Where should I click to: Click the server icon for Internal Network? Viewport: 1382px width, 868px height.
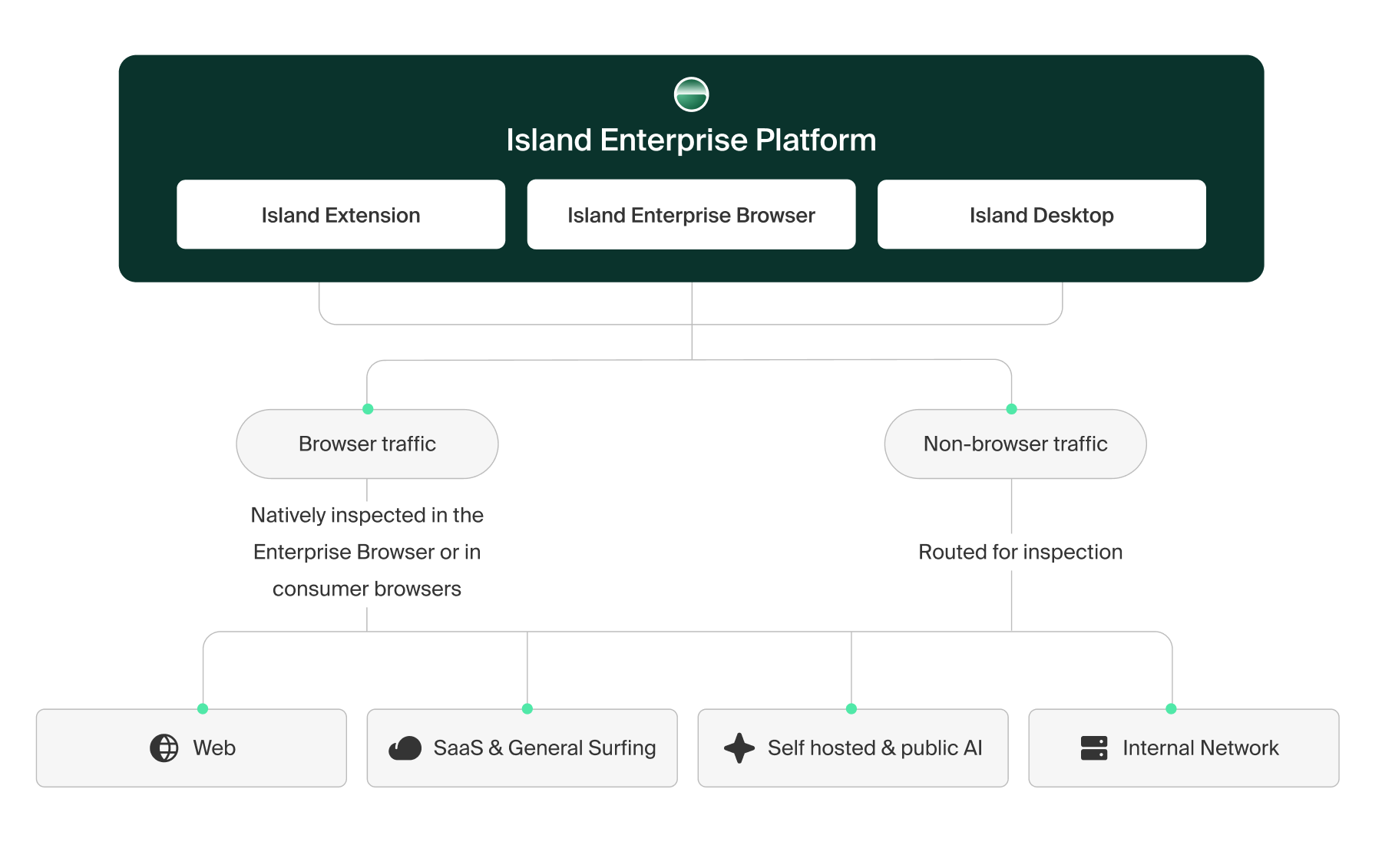coord(1094,748)
